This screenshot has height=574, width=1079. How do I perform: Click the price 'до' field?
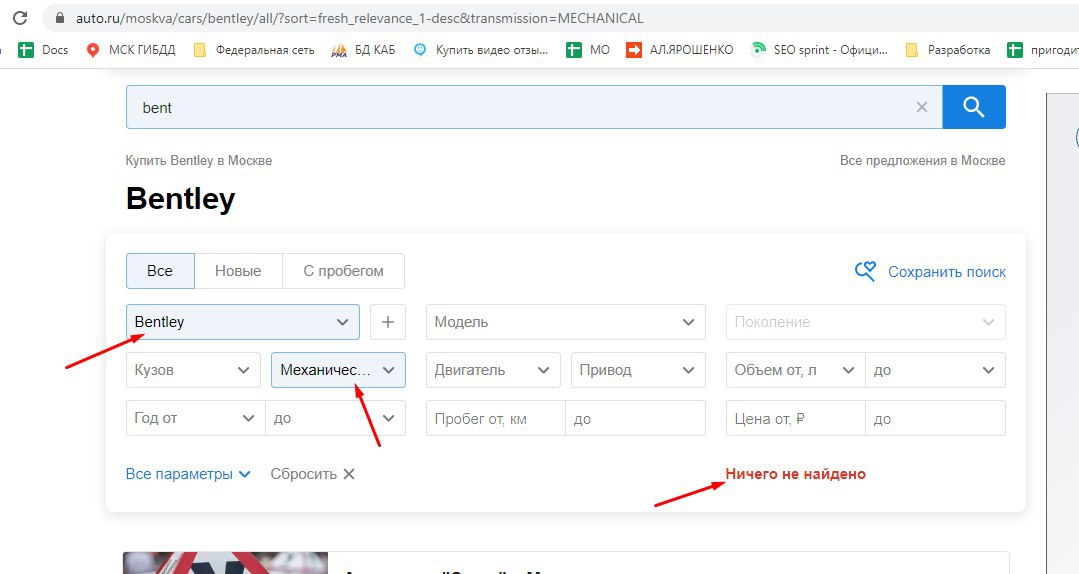click(935, 418)
